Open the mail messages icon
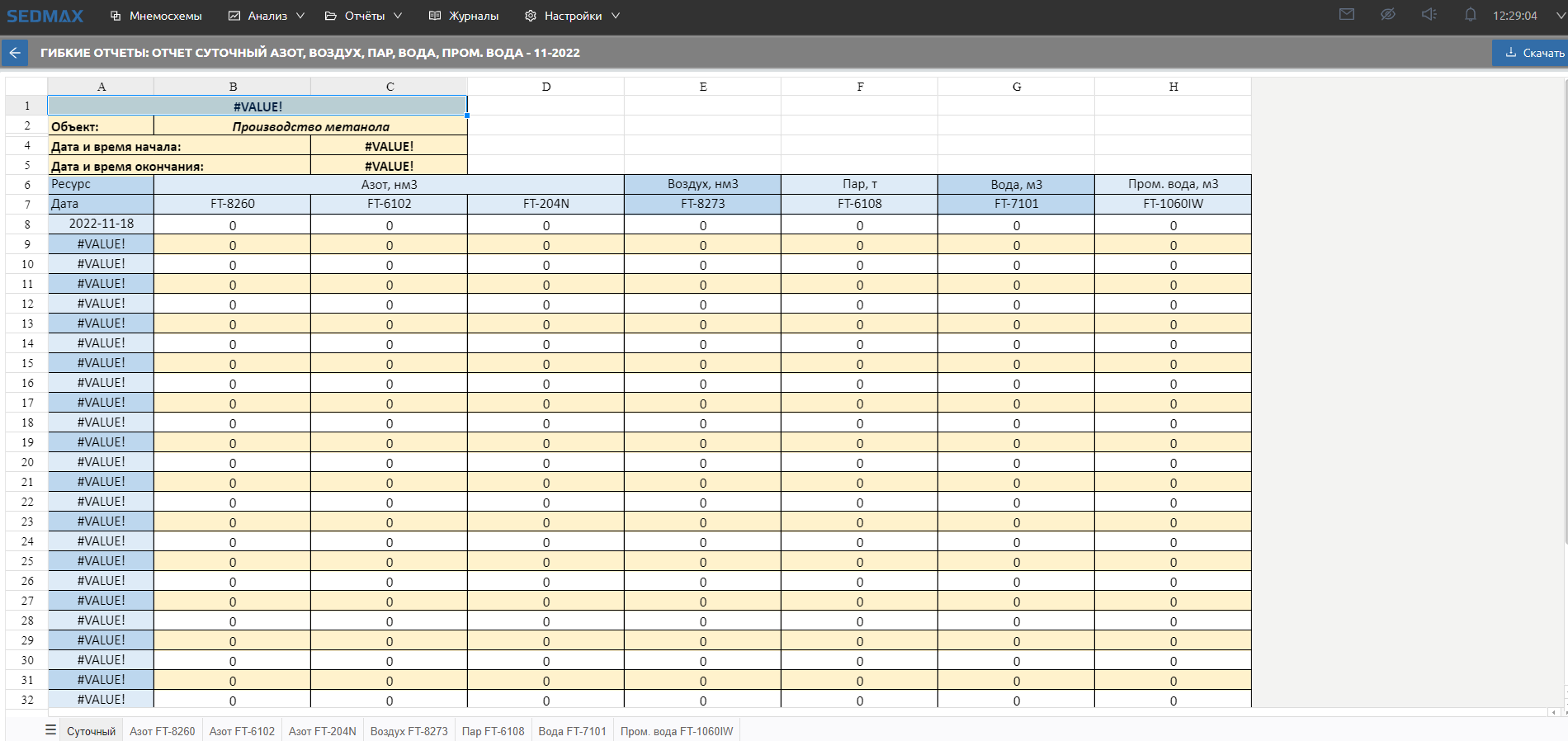 [1347, 15]
